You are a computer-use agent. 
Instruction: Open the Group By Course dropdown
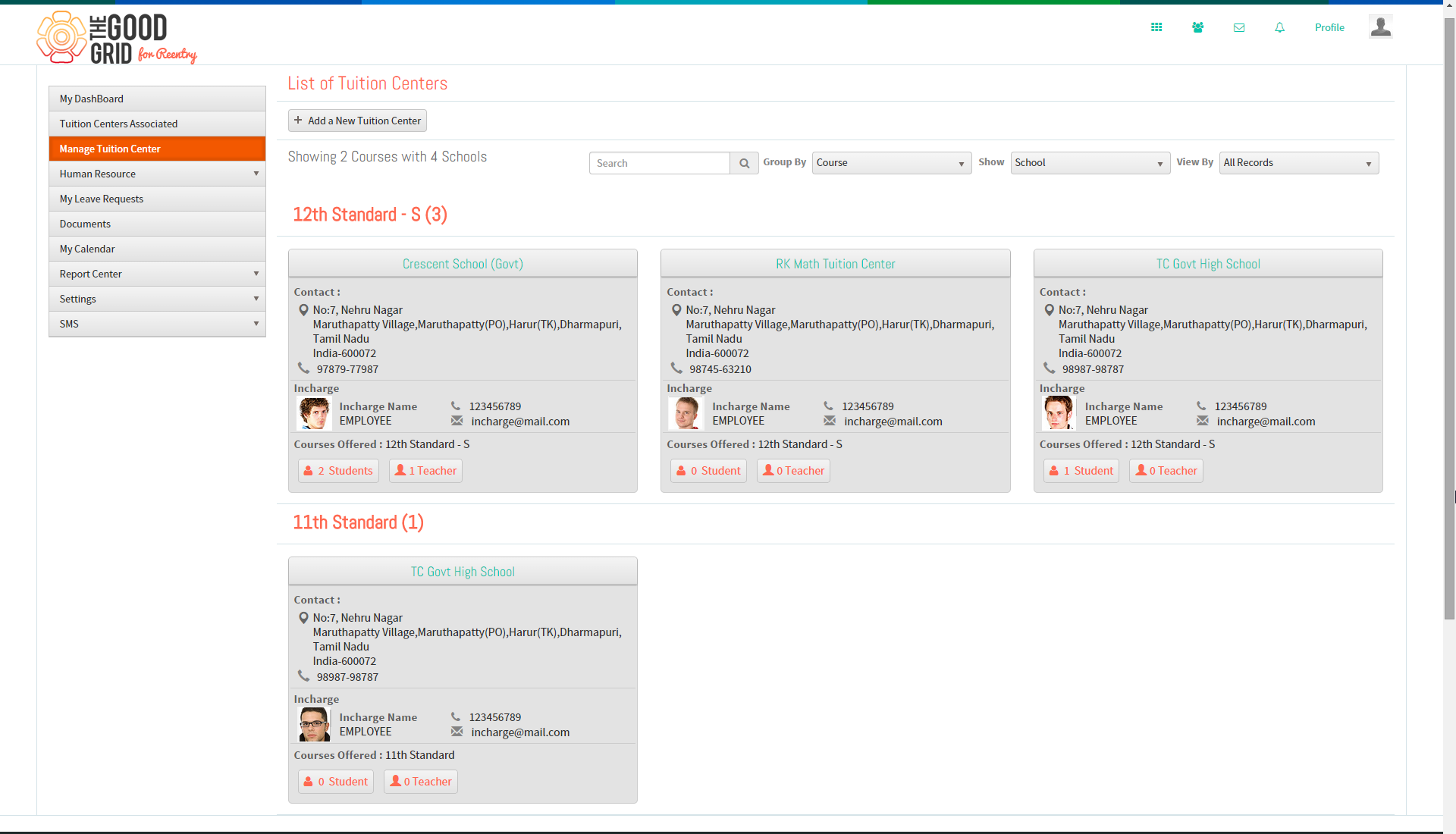coord(891,163)
